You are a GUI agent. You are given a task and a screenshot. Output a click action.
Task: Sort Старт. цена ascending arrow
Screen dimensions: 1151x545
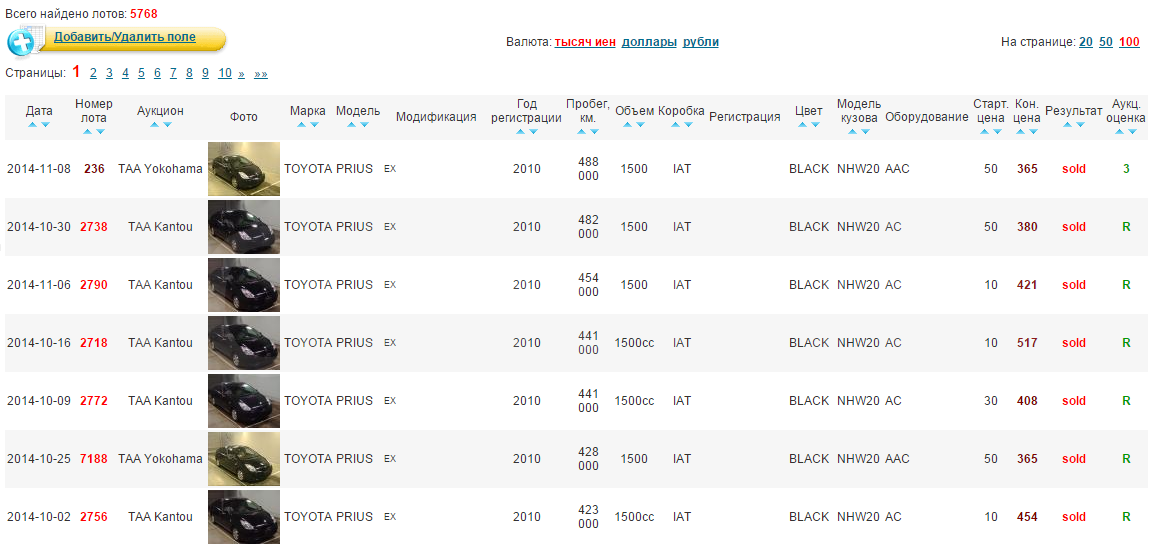tap(984, 131)
